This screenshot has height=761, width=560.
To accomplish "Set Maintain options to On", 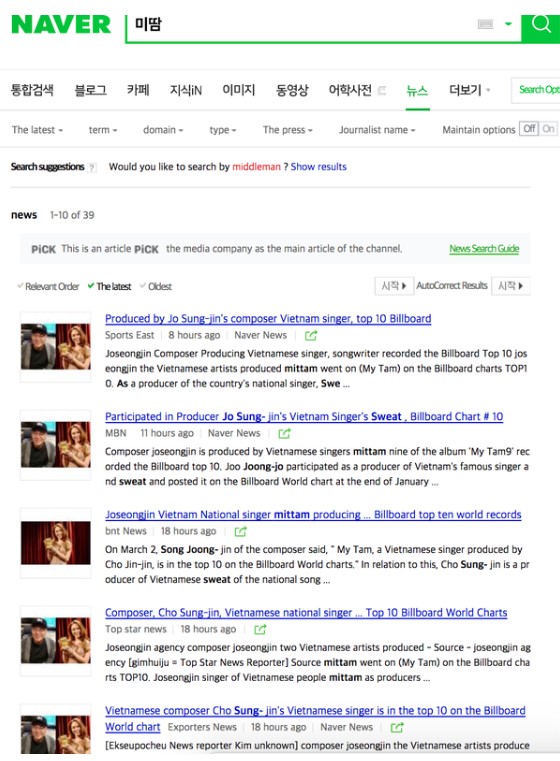I will pyautogui.click(x=548, y=129).
